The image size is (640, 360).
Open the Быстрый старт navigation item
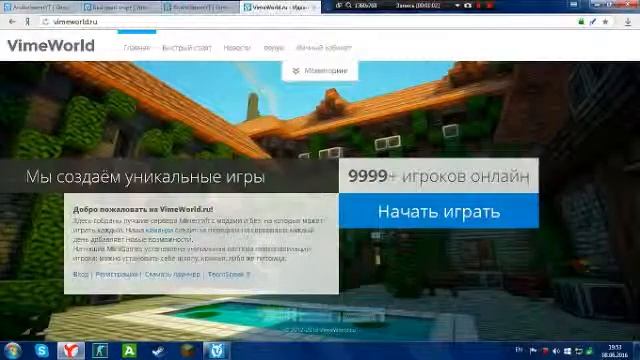pos(187,48)
